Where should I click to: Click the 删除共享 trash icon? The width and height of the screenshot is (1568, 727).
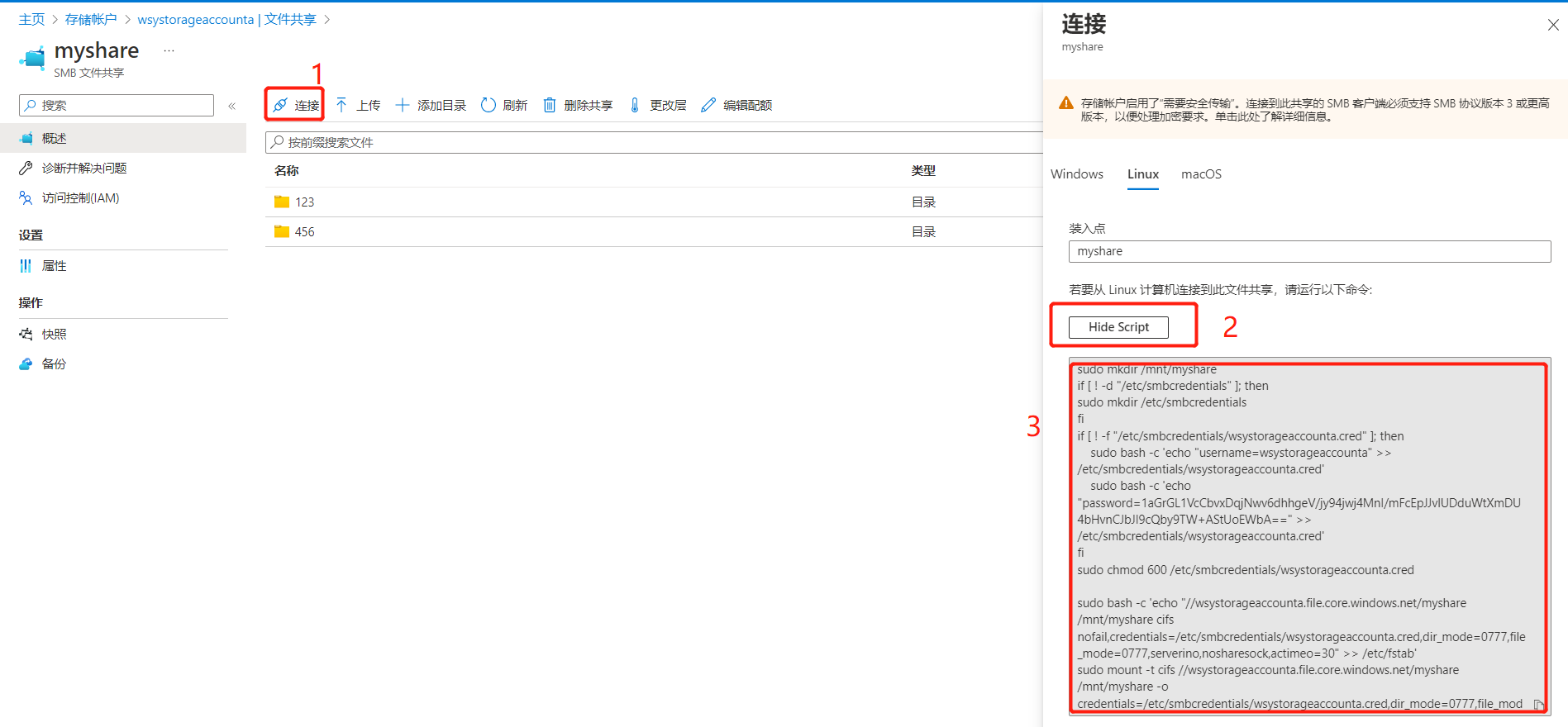[x=550, y=105]
